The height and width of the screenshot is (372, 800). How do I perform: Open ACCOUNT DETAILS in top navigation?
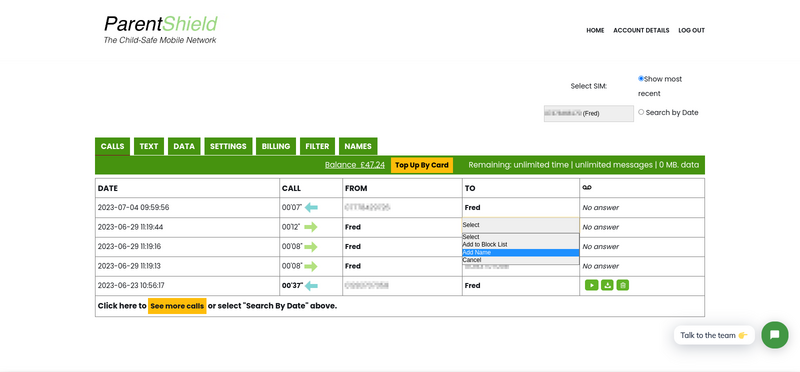coord(641,30)
